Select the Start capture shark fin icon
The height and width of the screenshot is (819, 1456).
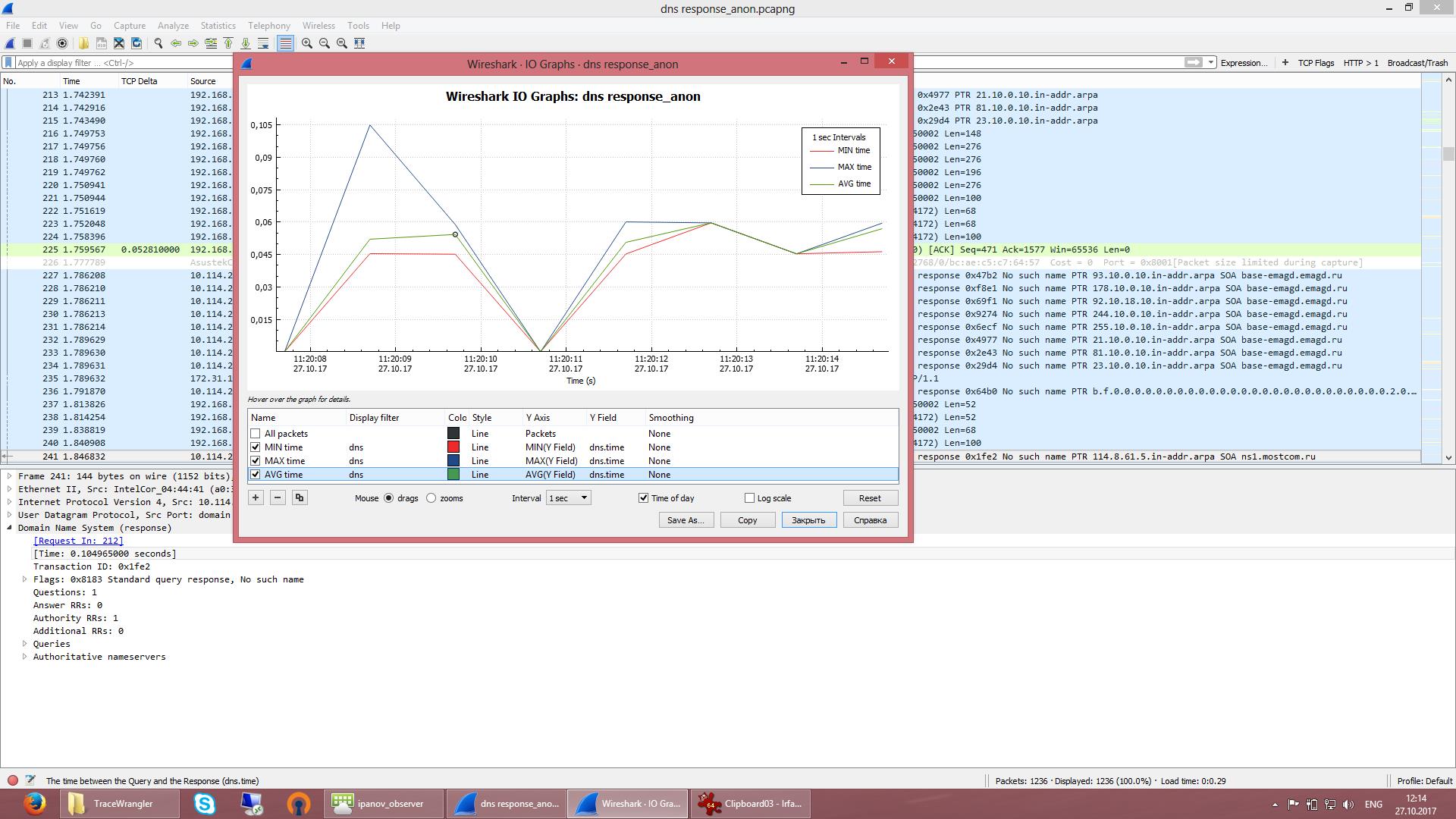11,43
